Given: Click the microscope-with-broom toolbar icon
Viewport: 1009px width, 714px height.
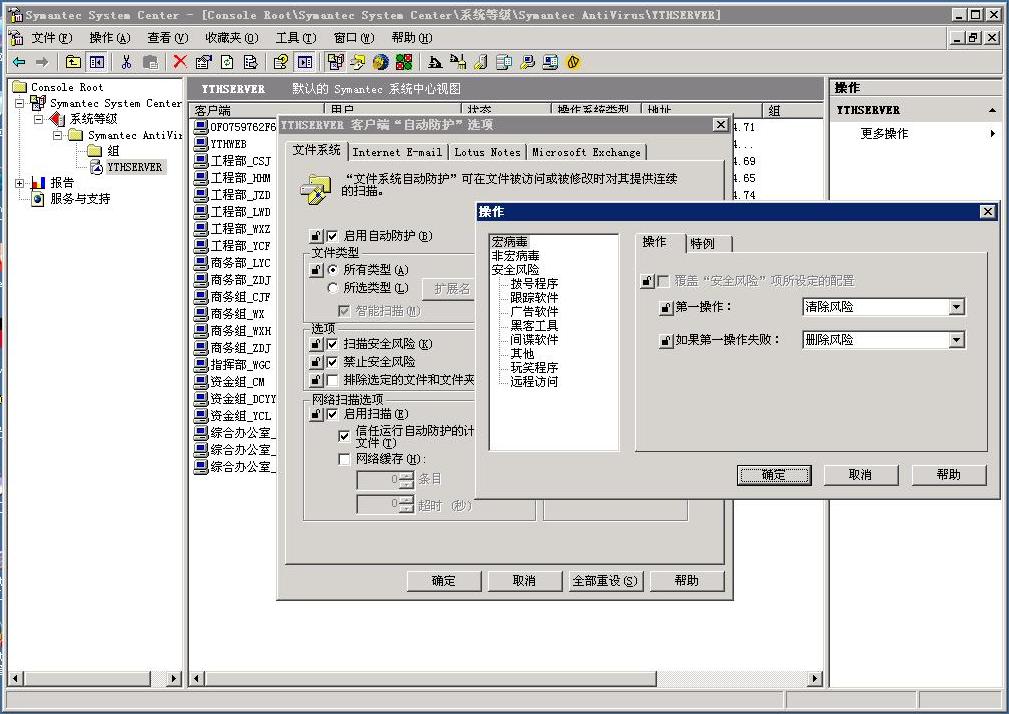Looking at the screenshot, I should tap(458, 62).
